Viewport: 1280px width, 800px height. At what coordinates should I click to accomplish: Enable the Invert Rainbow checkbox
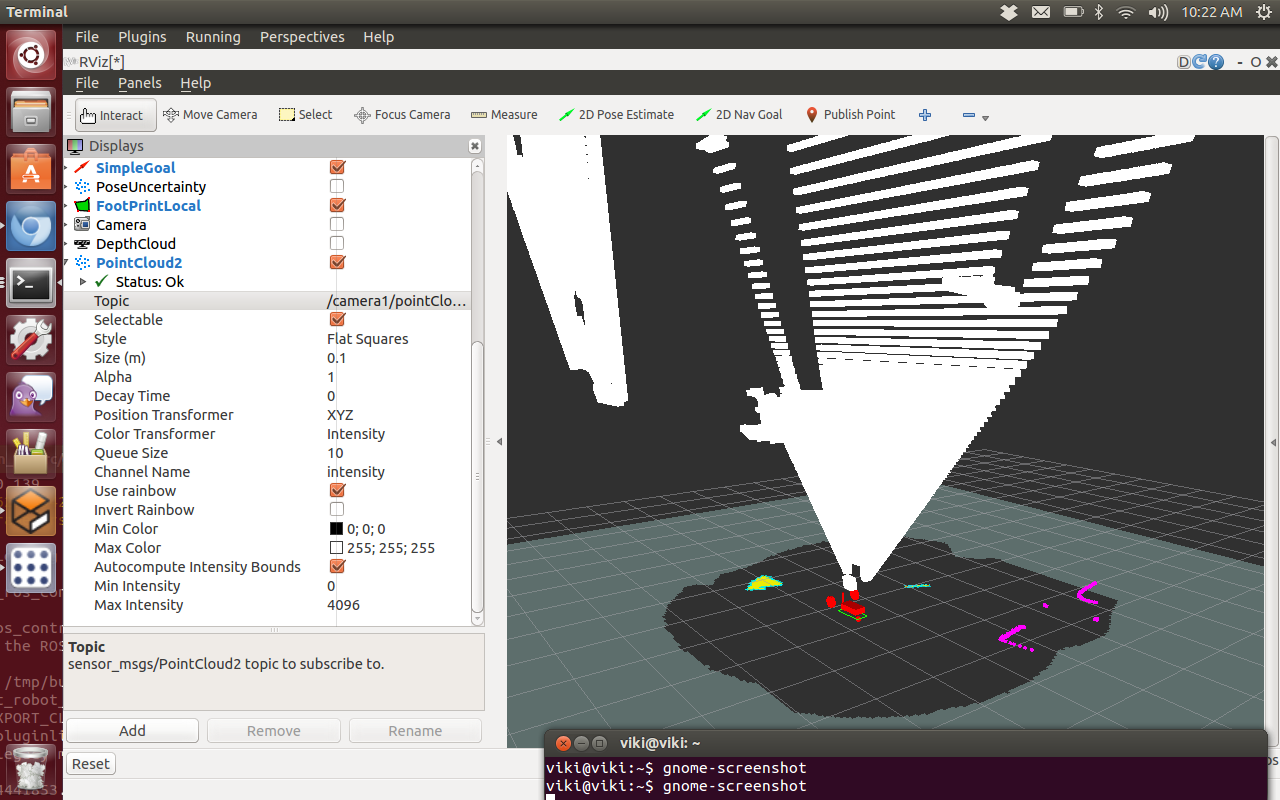(337, 510)
